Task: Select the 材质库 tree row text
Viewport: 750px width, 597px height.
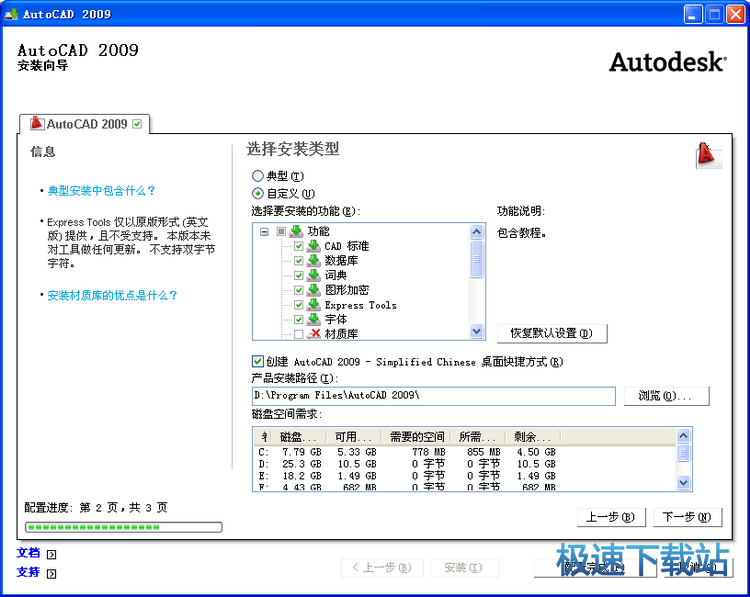Action: click(x=342, y=334)
